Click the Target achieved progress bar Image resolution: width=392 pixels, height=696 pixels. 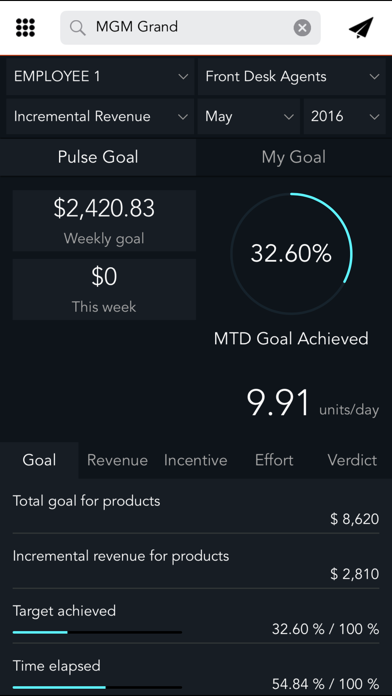point(97,632)
